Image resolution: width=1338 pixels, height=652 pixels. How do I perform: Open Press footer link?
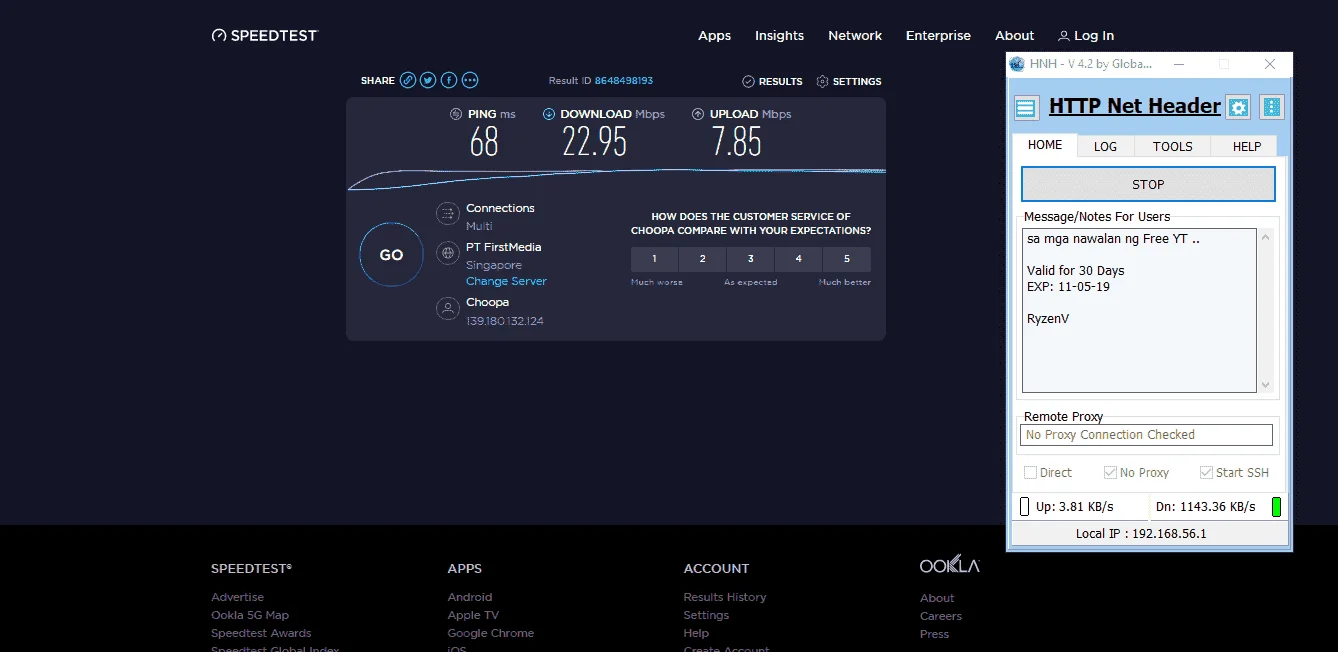tap(934, 634)
